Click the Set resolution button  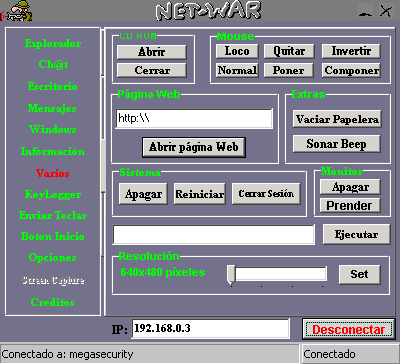(x=359, y=274)
